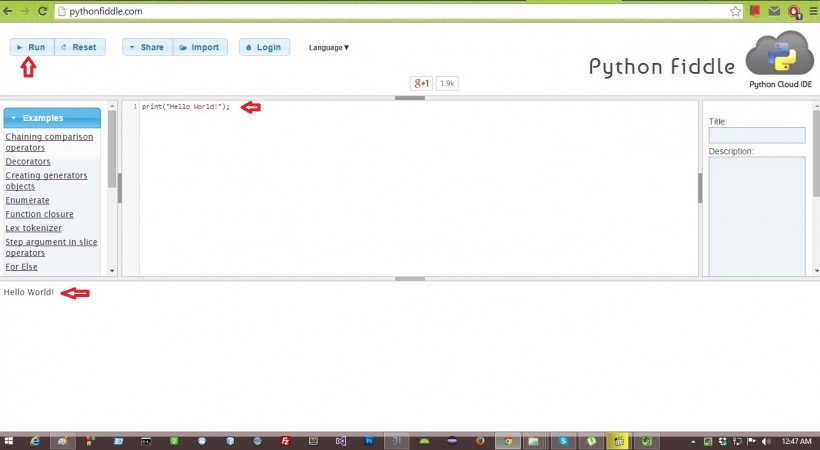Click Import button
This screenshot has height=450, width=820.
point(200,47)
